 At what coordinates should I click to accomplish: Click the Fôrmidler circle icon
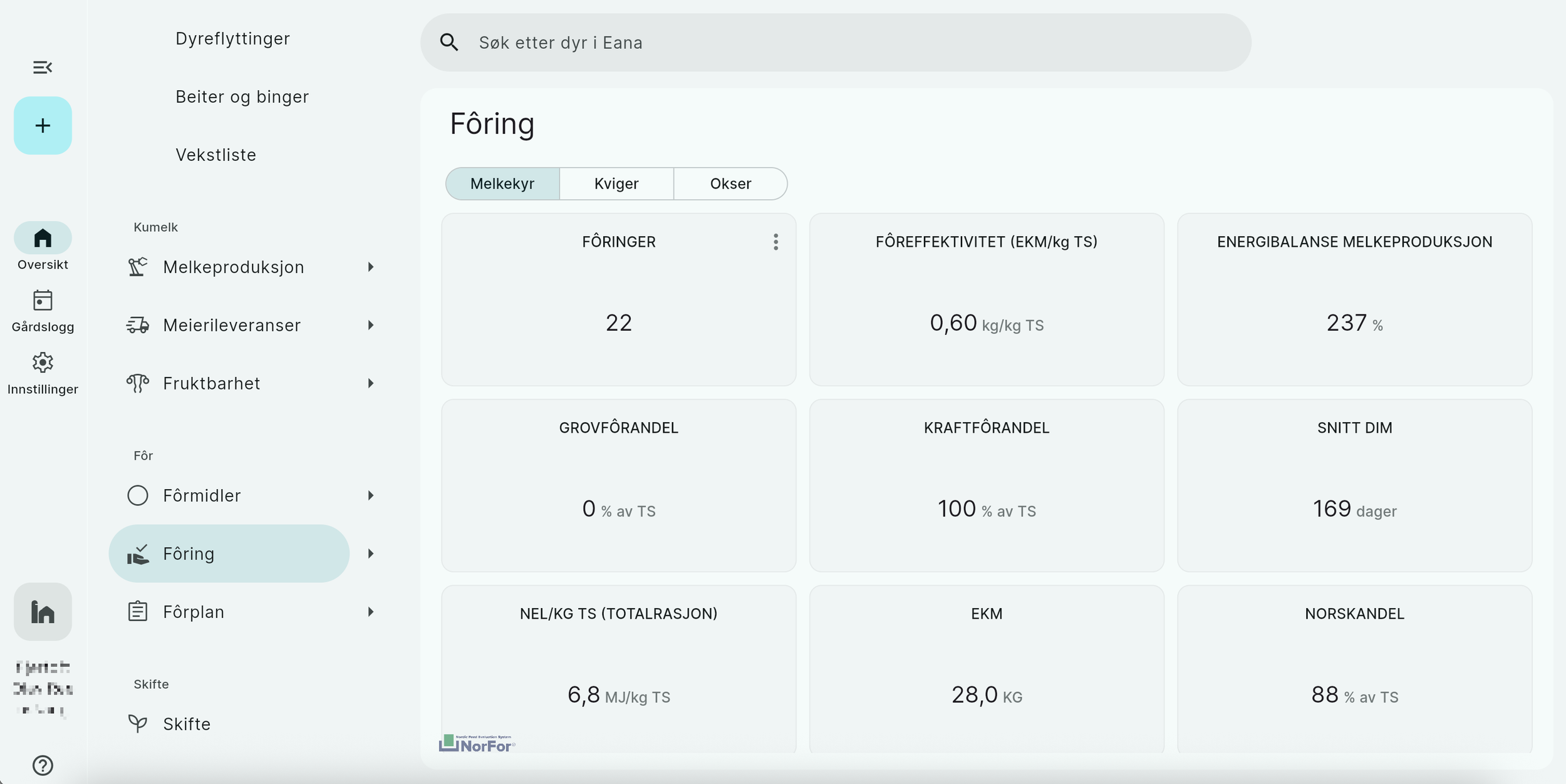click(x=138, y=495)
